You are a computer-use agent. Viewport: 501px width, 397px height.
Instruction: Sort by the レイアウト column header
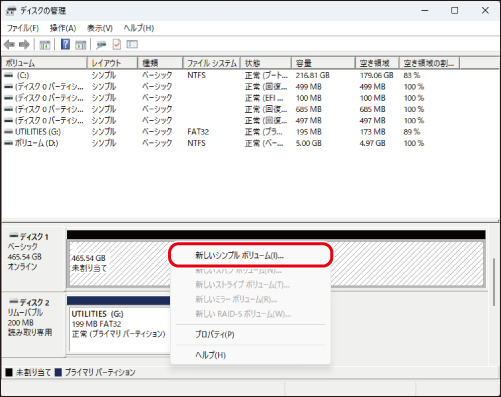(x=112, y=63)
